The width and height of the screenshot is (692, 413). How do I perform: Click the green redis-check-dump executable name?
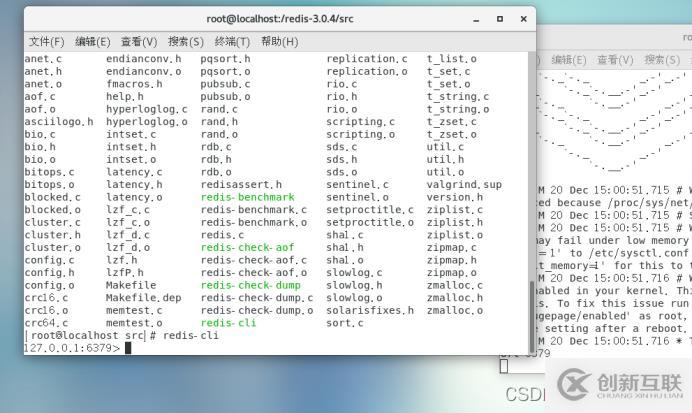(251, 285)
